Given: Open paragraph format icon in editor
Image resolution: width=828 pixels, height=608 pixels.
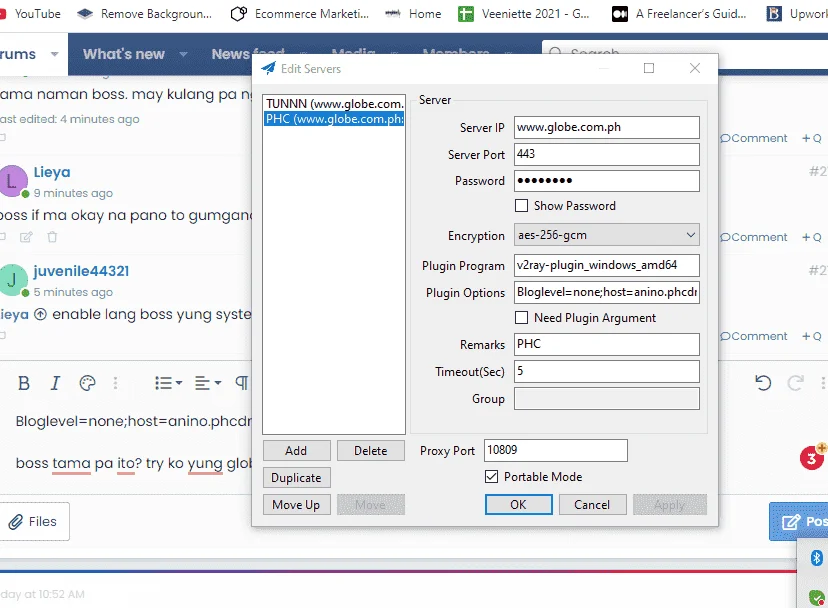Looking at the screenshot, I should point(241,383).
